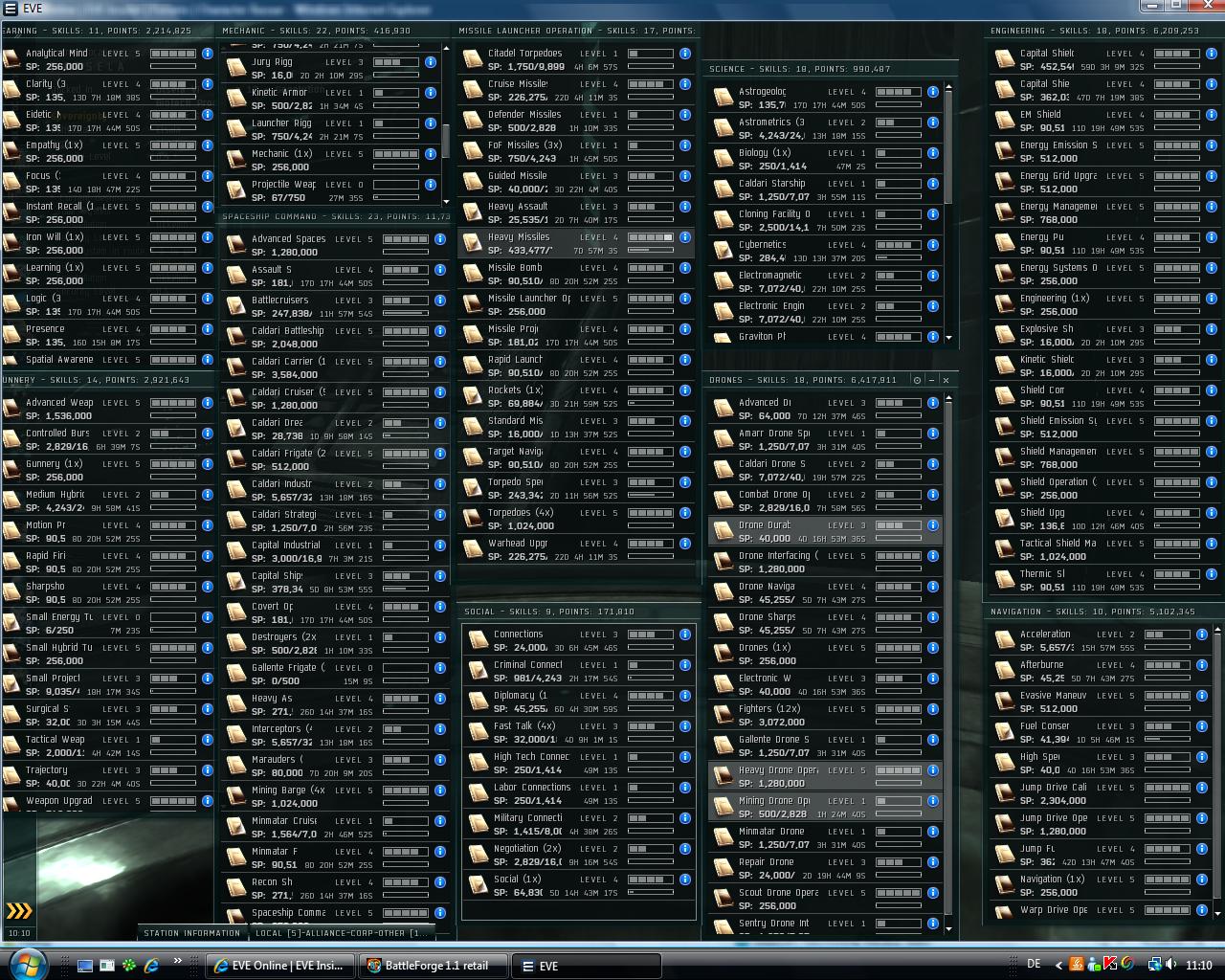Open Warp Drive Operation info icon
1225x980 pixels.
pos(1202,910)
